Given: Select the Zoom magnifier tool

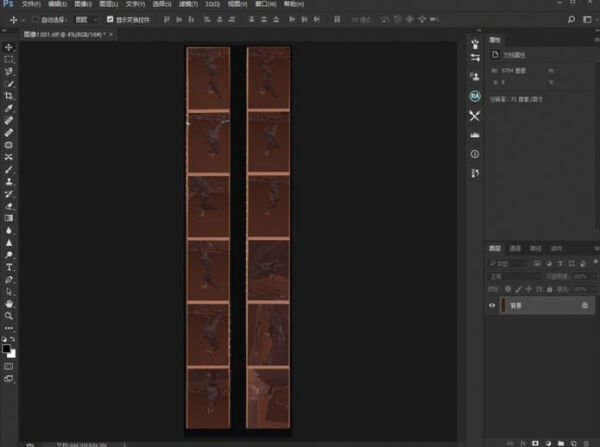Looking at the screenshot, I should [9, 315].
